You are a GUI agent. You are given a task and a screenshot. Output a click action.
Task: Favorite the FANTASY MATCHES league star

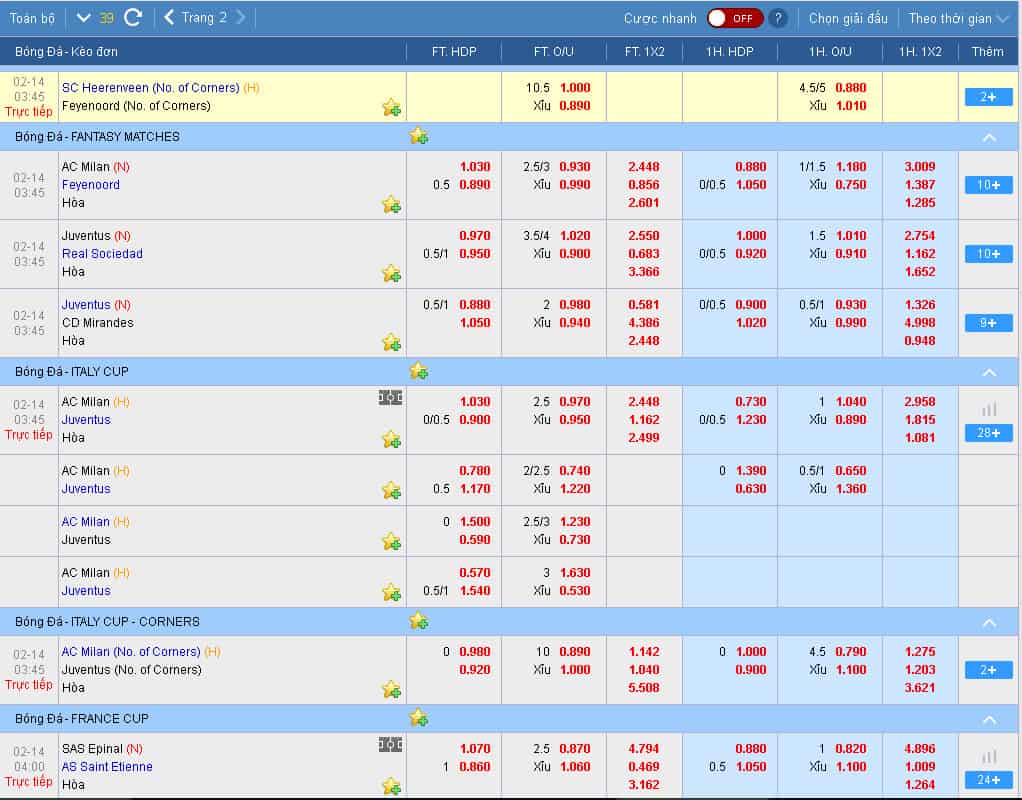(x=418, y=136)
